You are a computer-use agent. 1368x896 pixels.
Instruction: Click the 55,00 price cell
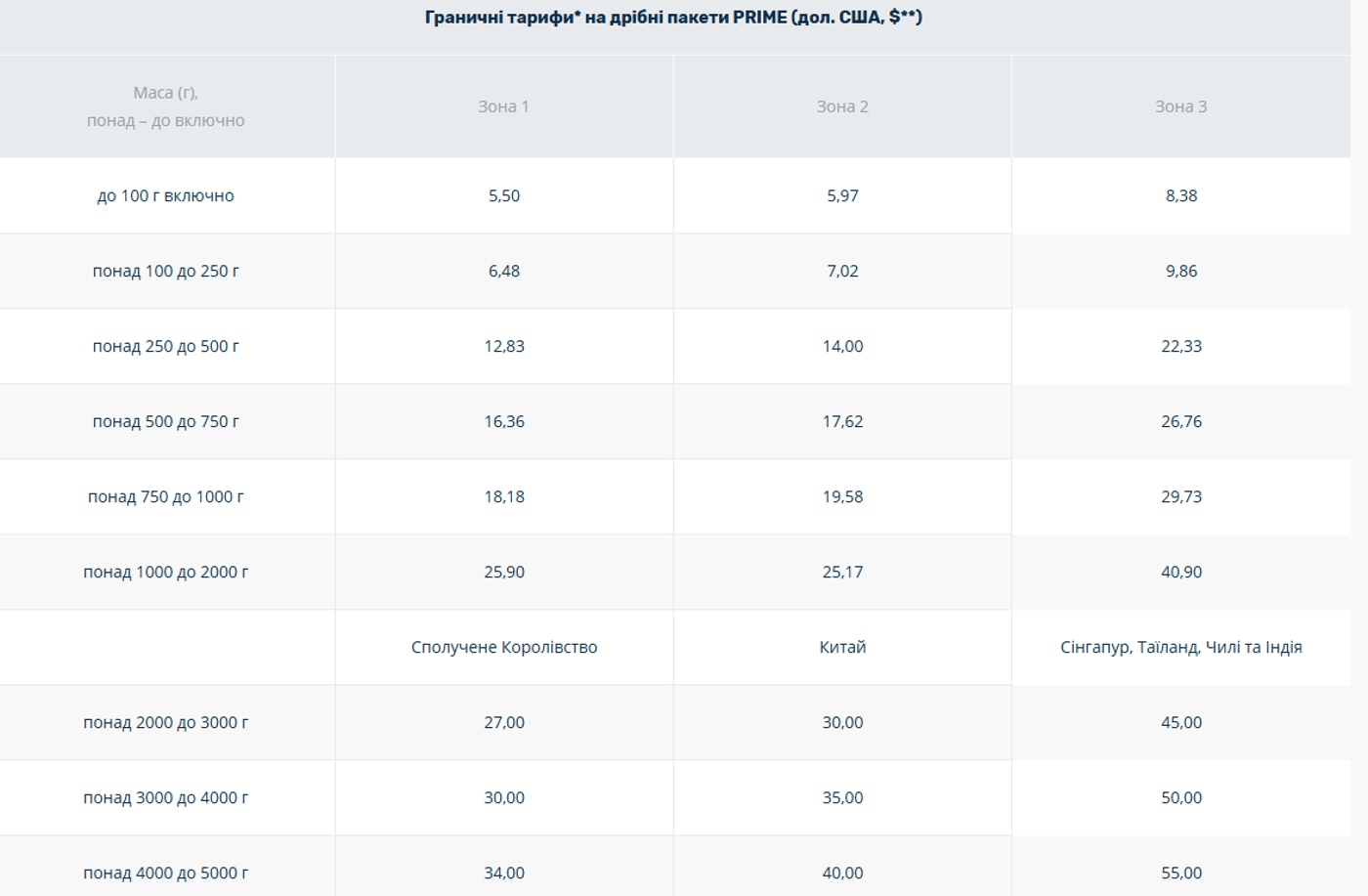click(x=1180, y=873)
